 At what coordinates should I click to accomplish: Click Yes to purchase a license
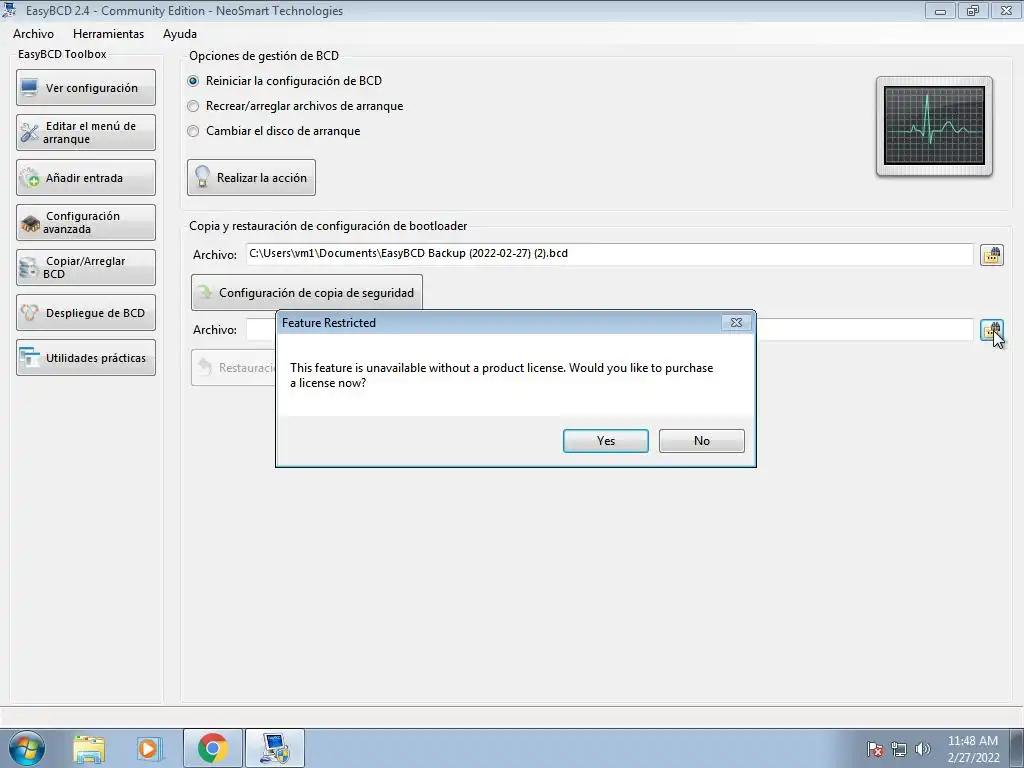click(605, 441)
